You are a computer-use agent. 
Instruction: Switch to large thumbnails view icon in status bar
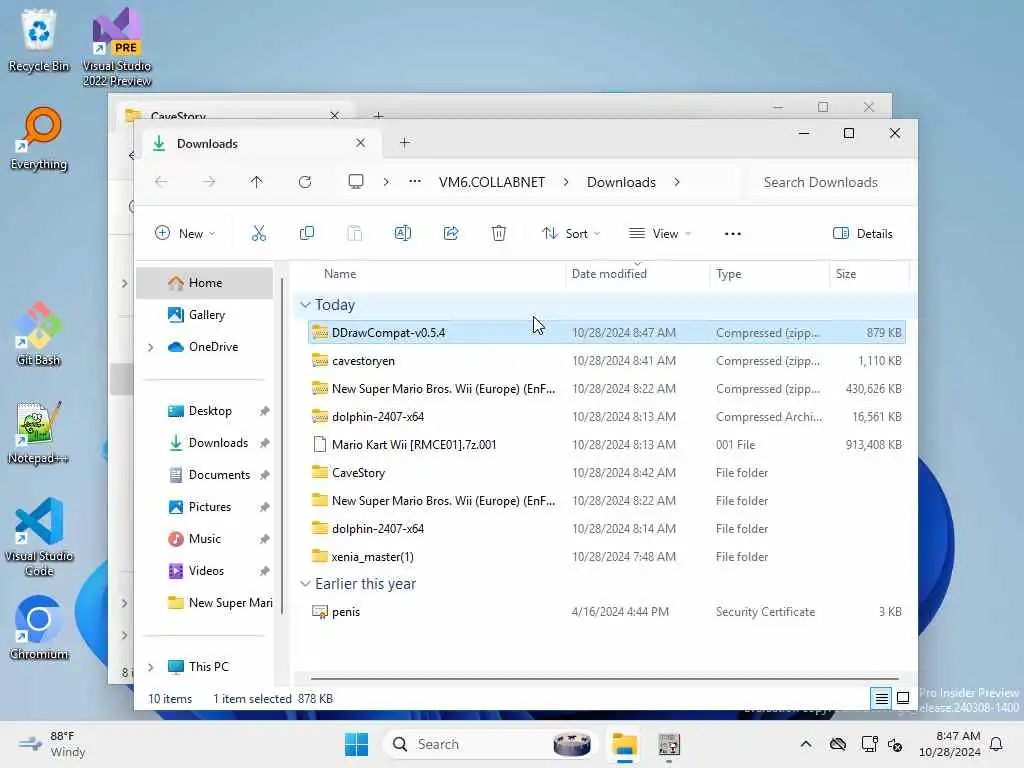point(903,698)
